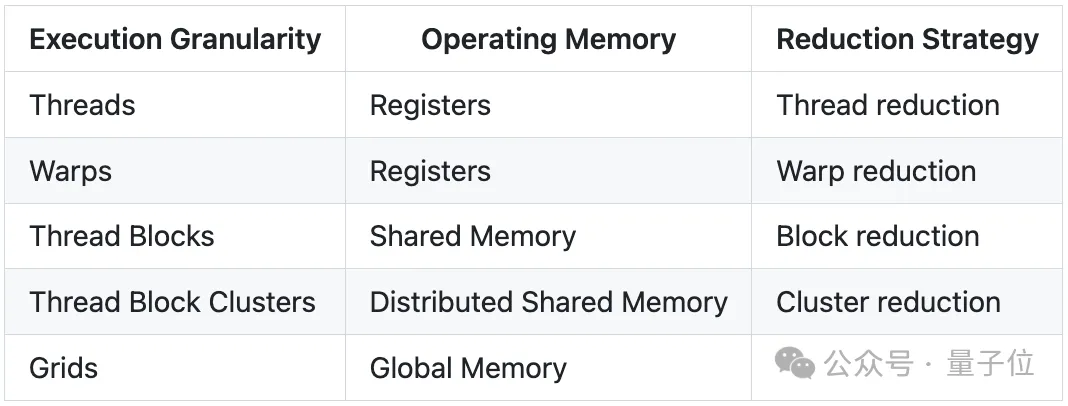
Task: Click the Thread Block Clusters cell
Action: (173, 302)
